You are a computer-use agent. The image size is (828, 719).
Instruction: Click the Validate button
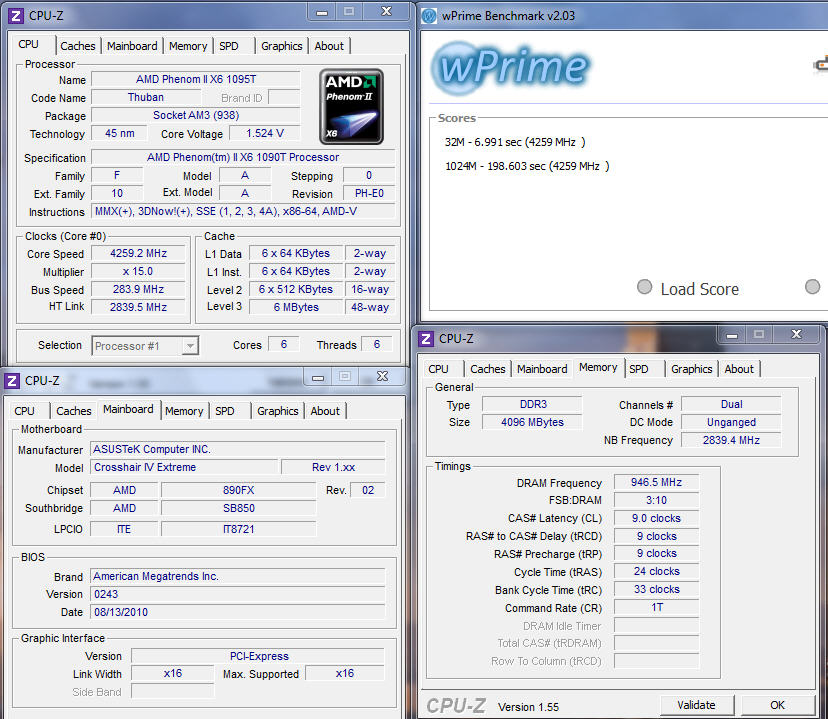coord(696,705)
